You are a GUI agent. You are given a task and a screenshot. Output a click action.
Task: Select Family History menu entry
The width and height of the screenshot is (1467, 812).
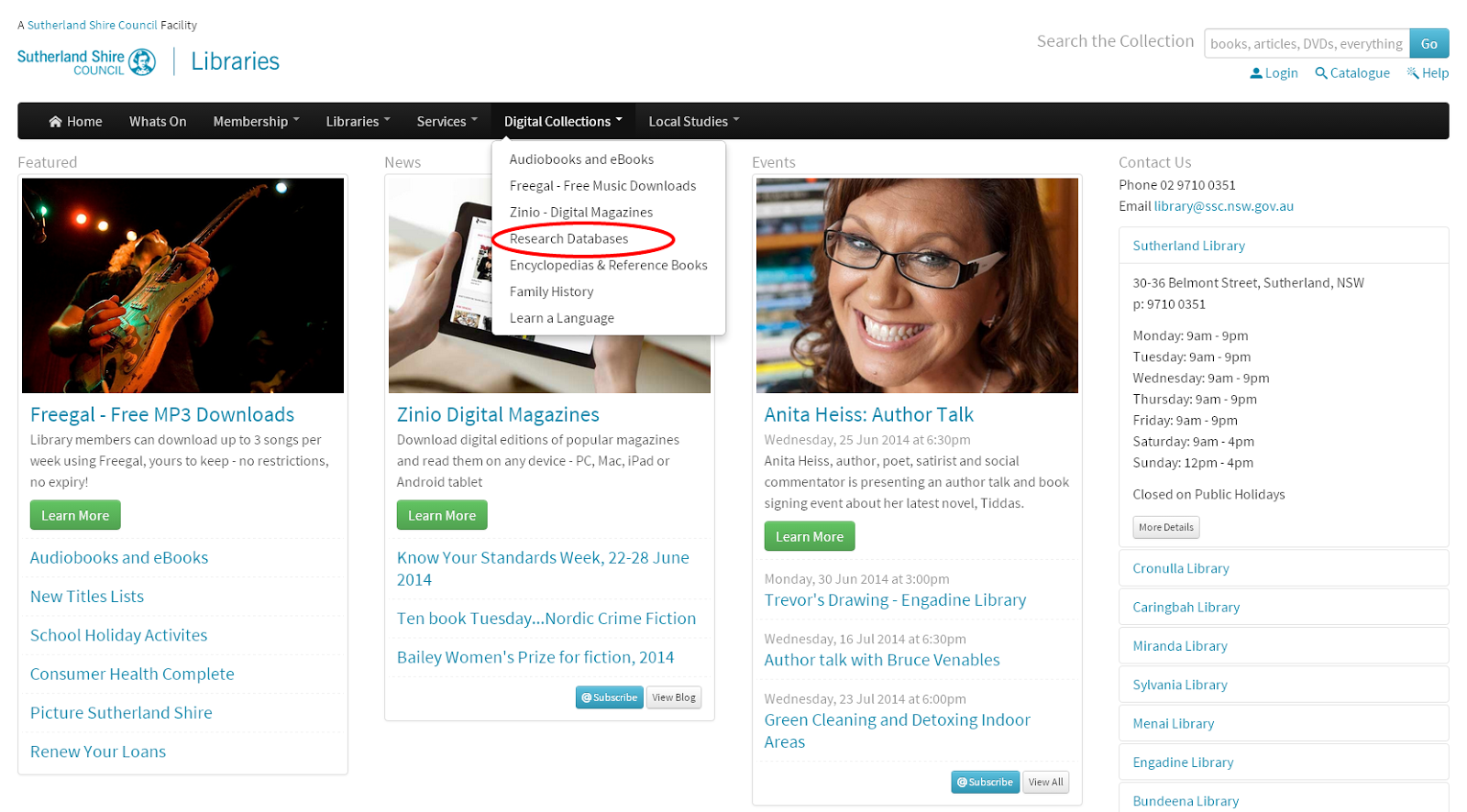coord(551,292)
